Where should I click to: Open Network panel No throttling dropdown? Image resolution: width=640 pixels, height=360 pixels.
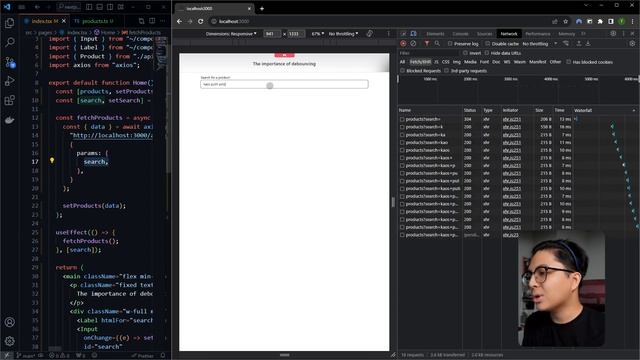[539, 44]
